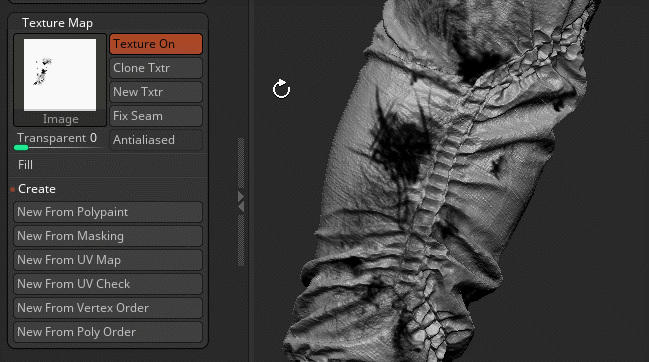Click the Fix Seam button

(x=156, y=116)
